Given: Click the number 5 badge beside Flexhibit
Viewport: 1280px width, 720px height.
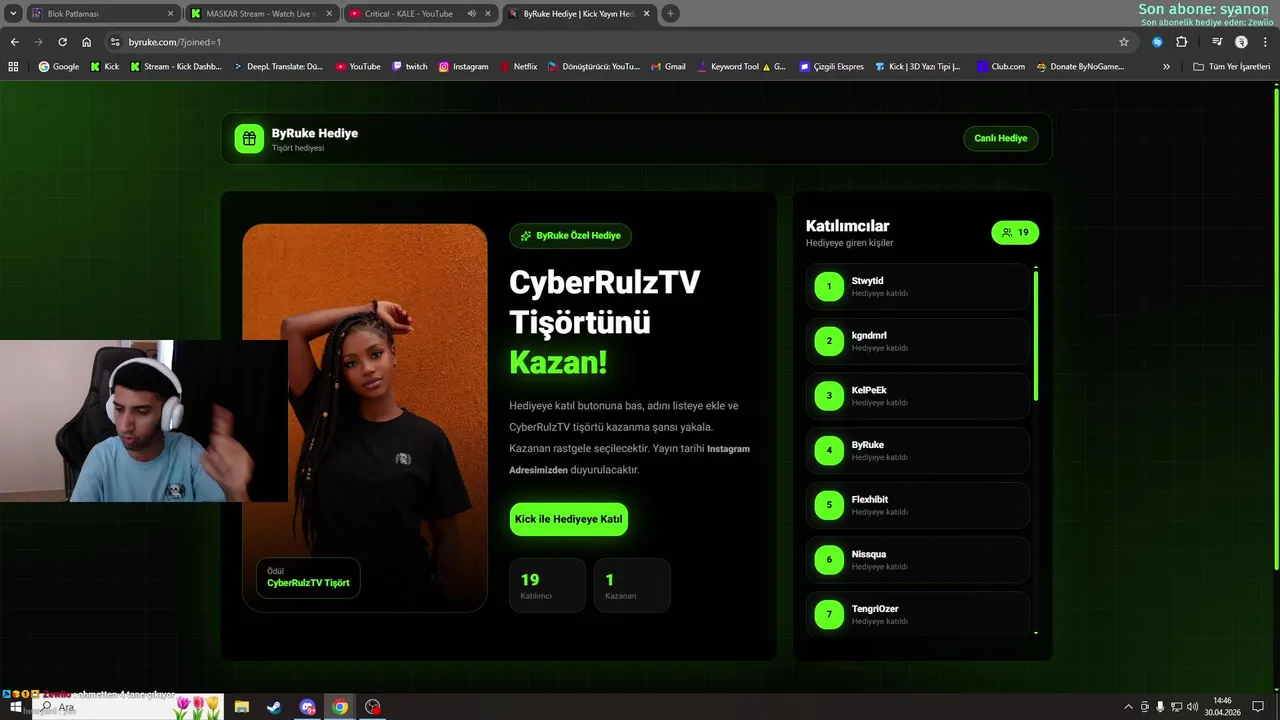Looking at the screenshot, I should pos(829,505).
